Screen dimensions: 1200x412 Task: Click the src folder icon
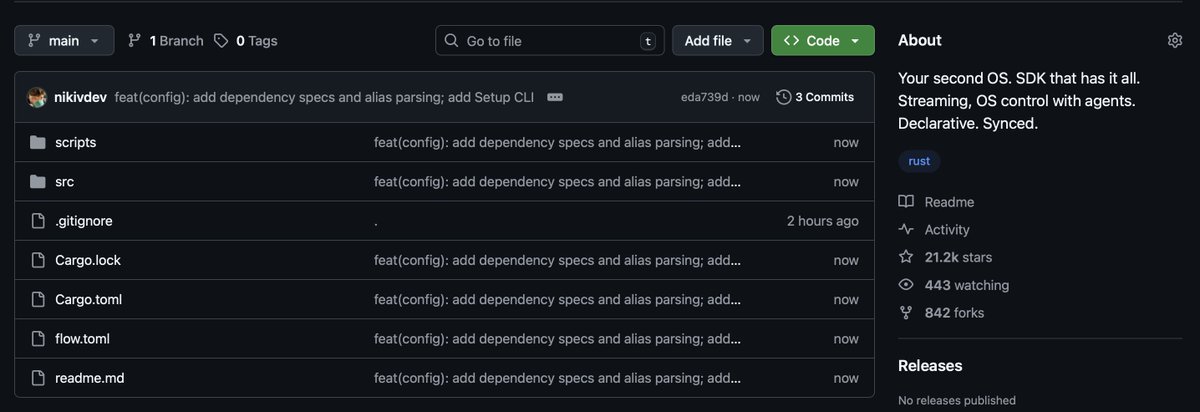38,181
